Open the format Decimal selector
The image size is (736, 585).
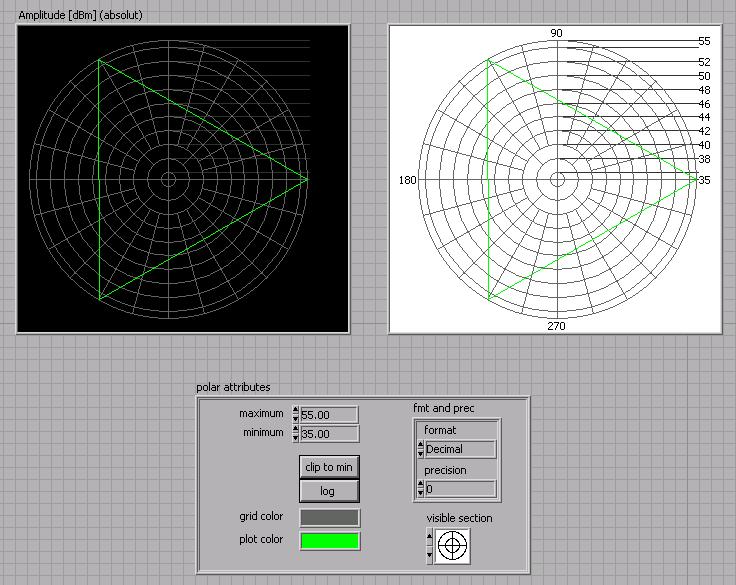(x=460, y=450)
